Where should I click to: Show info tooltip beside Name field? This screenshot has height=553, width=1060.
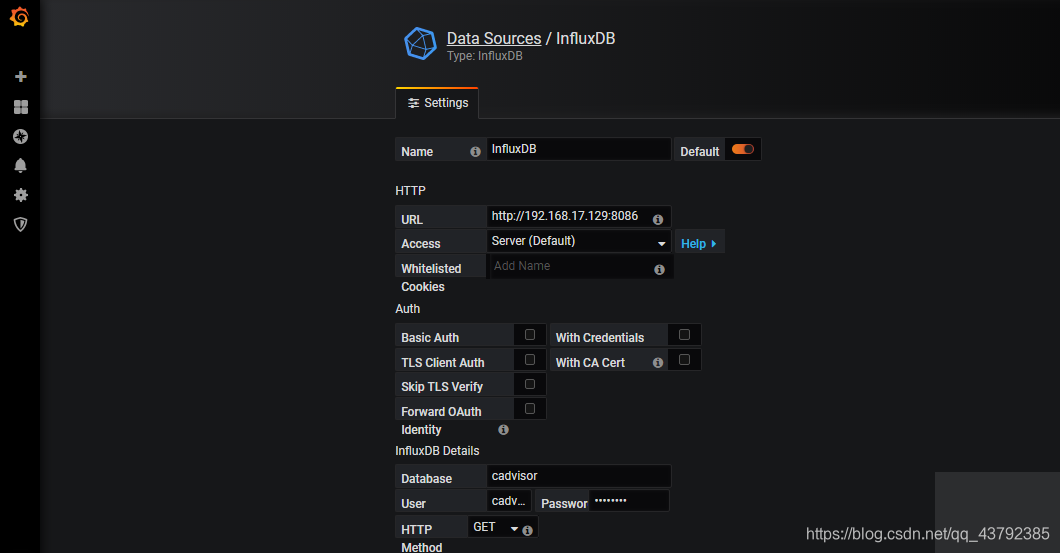coord(475,152)
